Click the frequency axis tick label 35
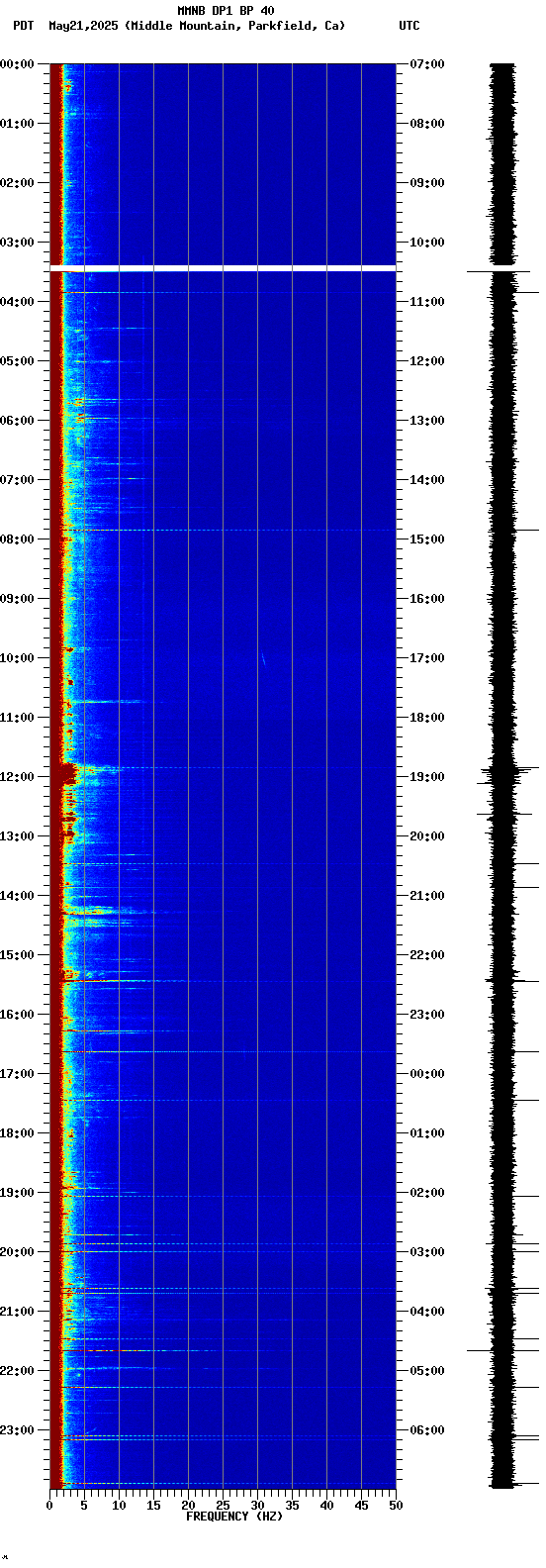Screen dimensions: 546x1568 [x=292, y=1506]
